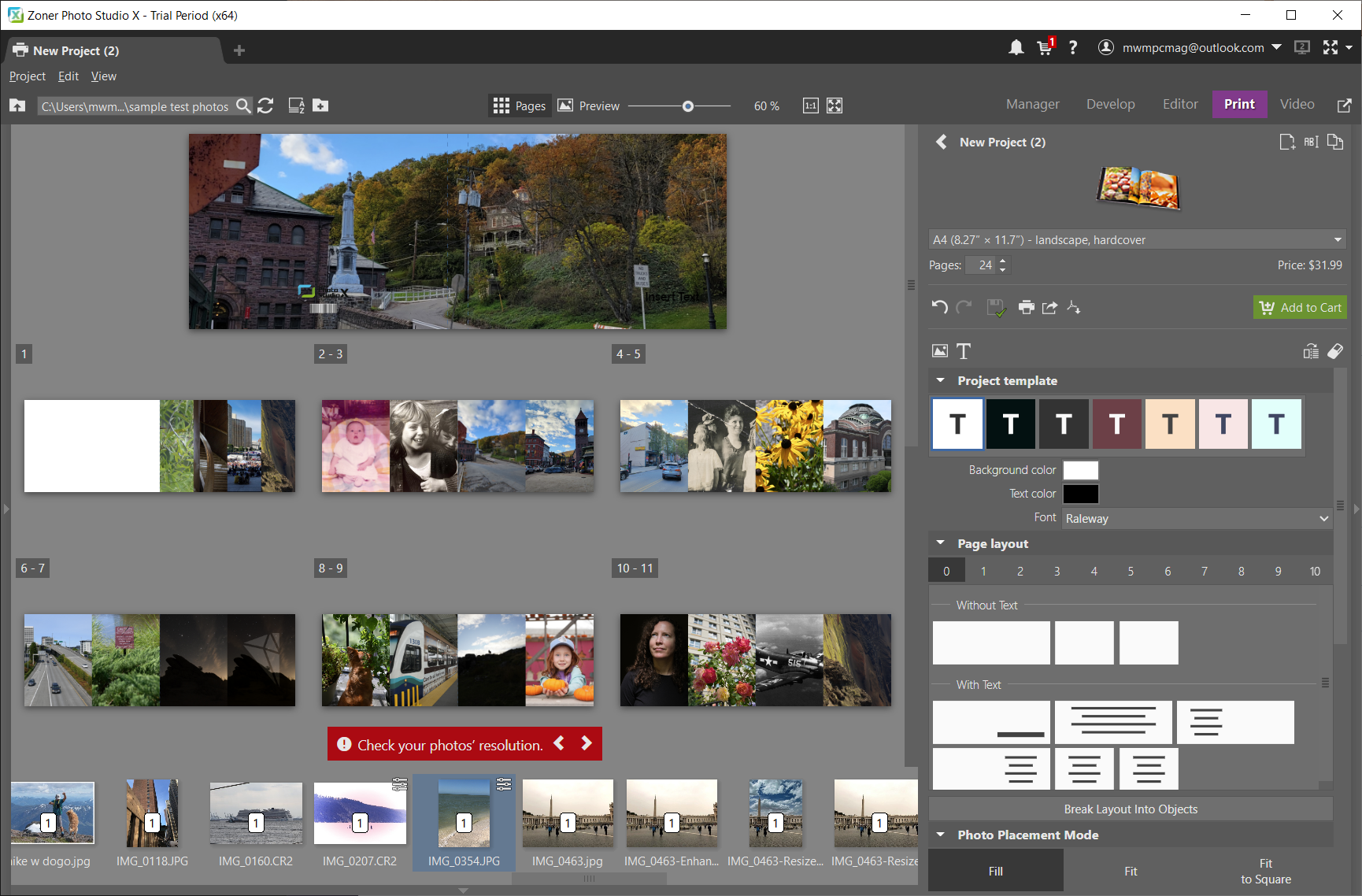The height and width of the screenshot is (896, 1362).
Task: Click the Add to Cart button
Action: point(1300,307)
